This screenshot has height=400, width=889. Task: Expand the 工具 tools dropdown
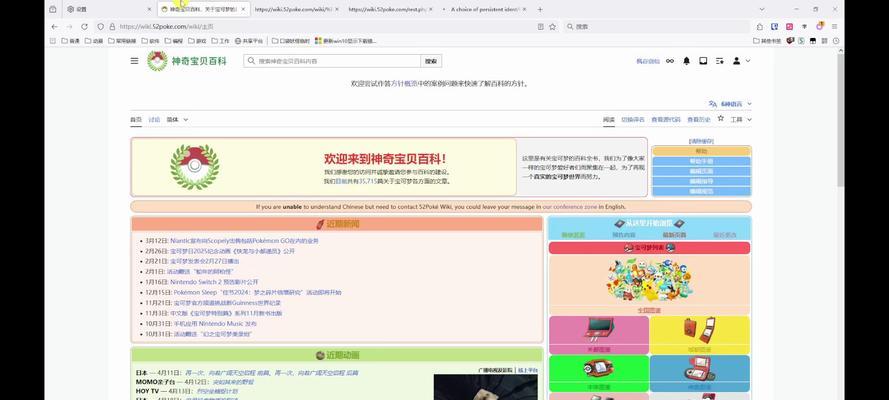(741, 120)
